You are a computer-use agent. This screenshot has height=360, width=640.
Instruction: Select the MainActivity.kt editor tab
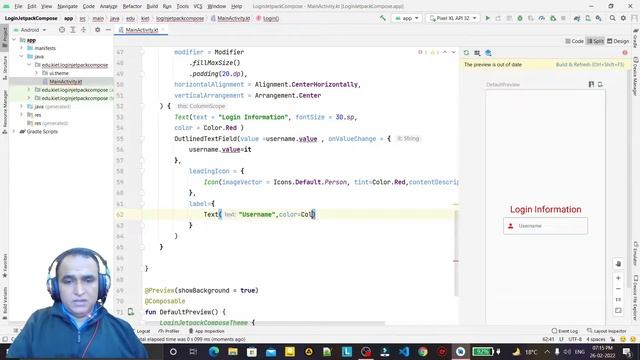(141, 30)
